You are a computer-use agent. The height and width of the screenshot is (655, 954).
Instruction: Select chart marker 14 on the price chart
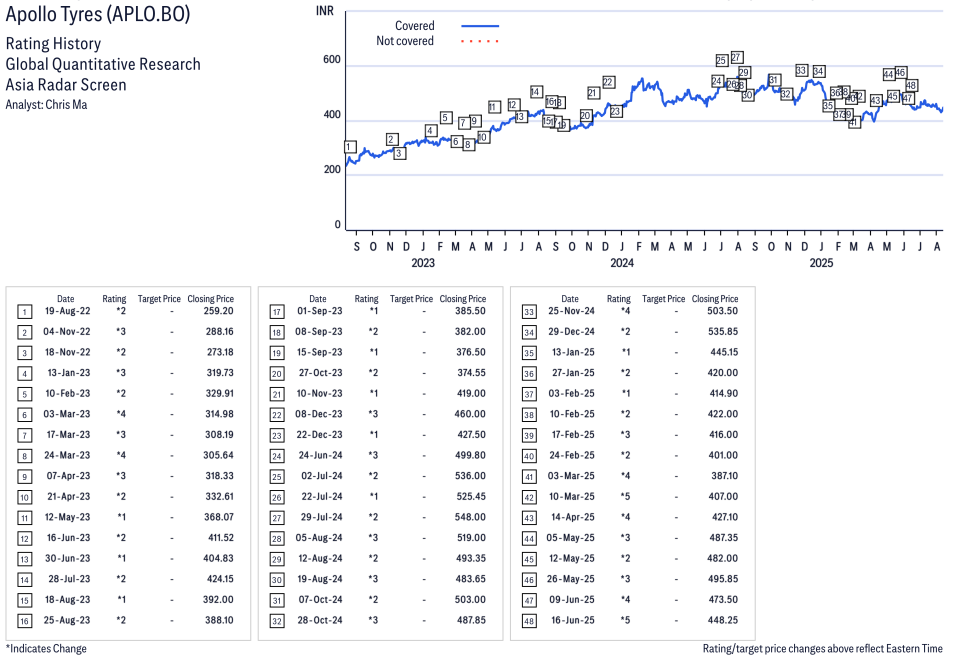(x=536, y=92)
